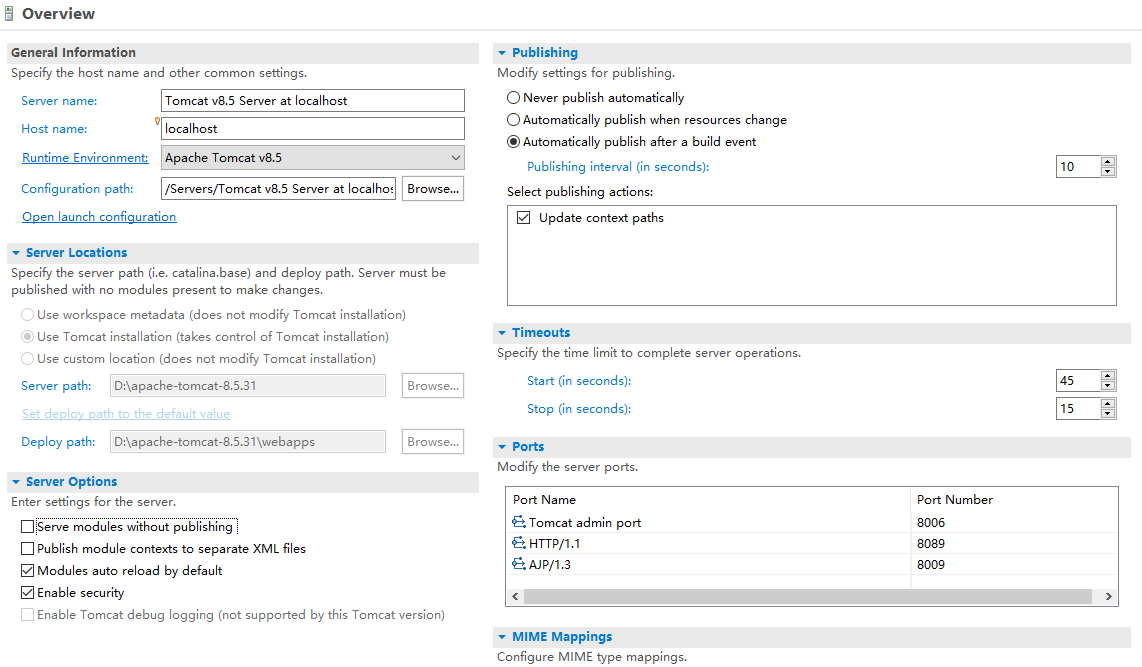Click the Server path field
This screenshot has width=1142, height=667.
tap(248, 386)
